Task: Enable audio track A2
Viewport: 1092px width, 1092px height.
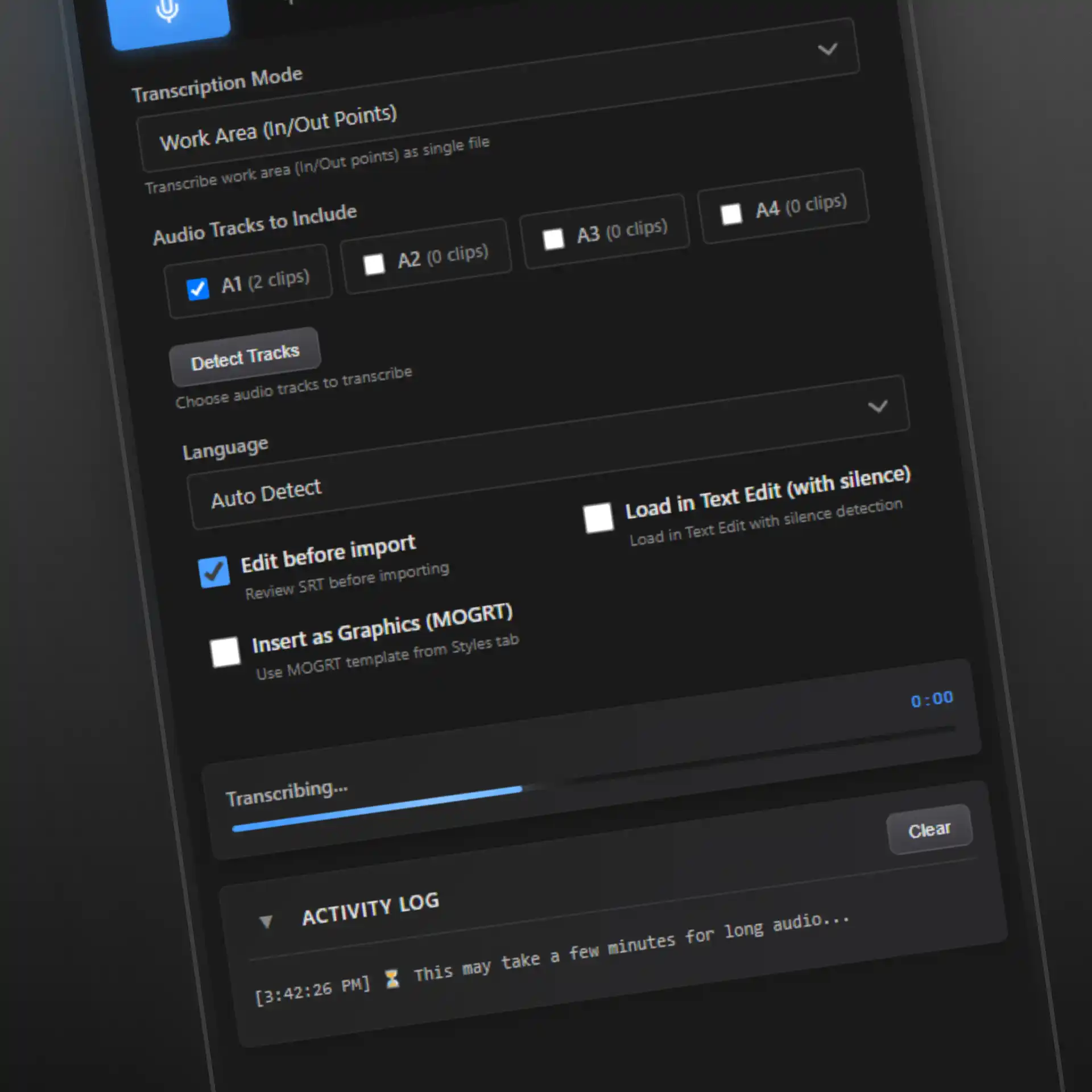Action: tap(374, 264)
